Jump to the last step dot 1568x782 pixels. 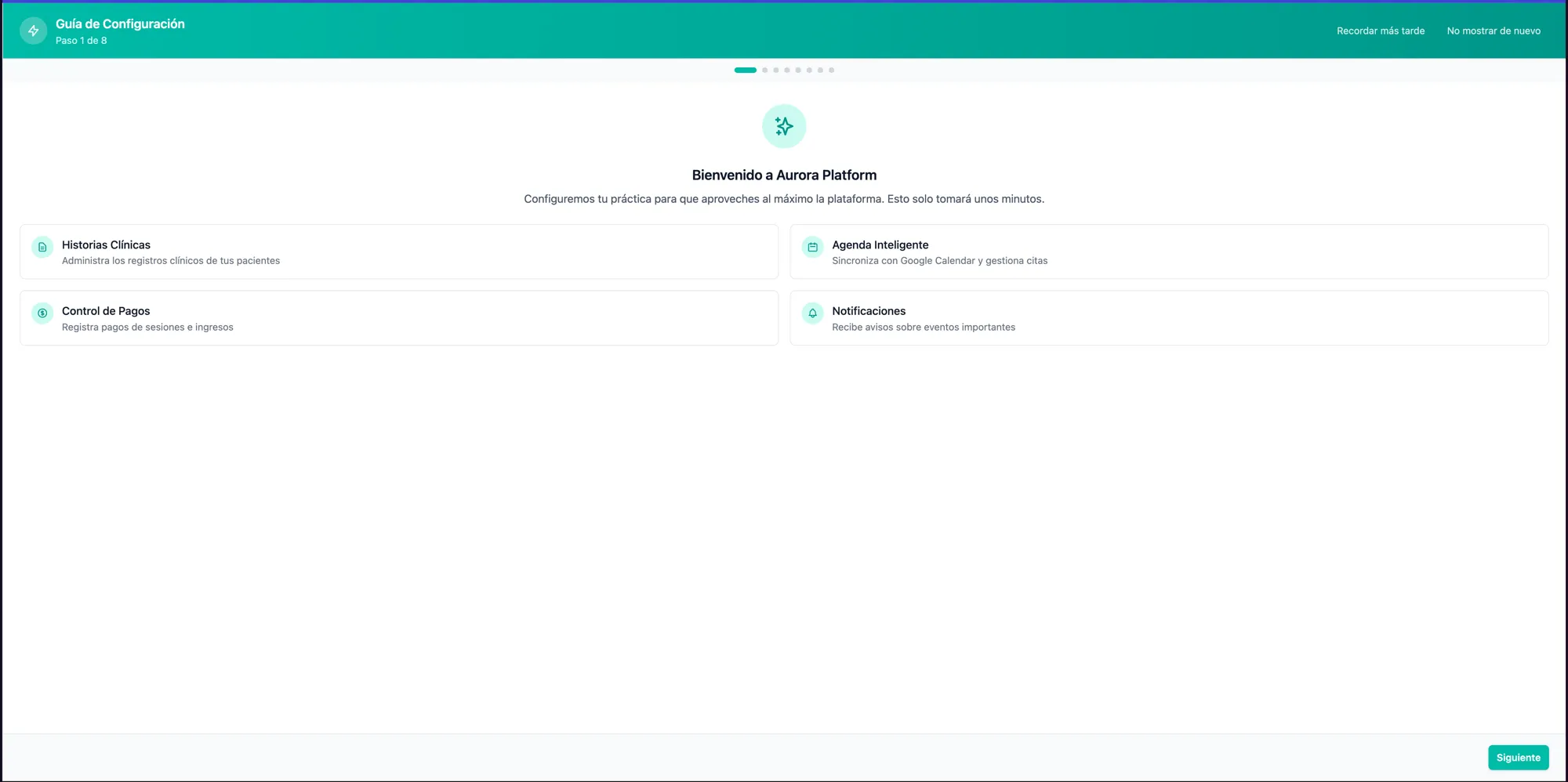[832, 70]
